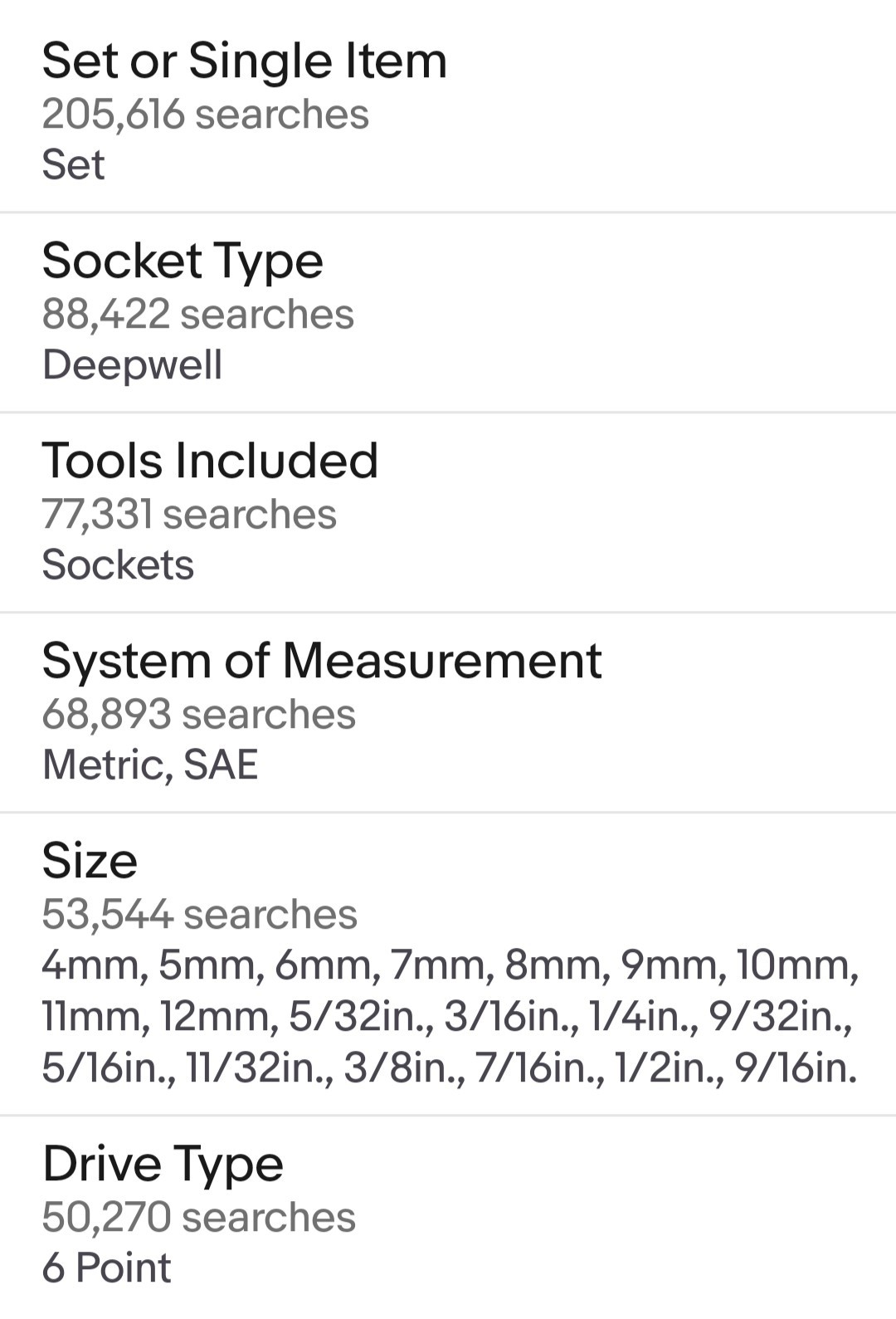Select the 205,616 searches count
896x1319 pixels.
pyautogui.click(x=206, y=114)
